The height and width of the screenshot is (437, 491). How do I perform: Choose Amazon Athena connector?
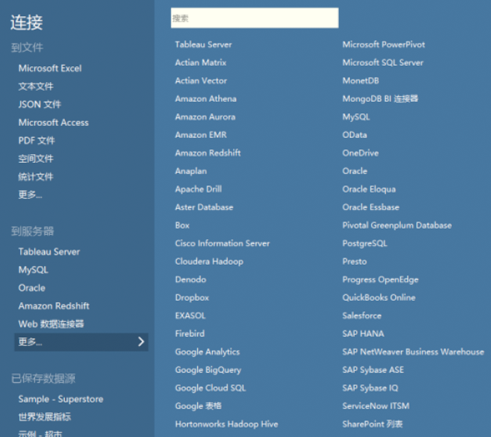206,99
